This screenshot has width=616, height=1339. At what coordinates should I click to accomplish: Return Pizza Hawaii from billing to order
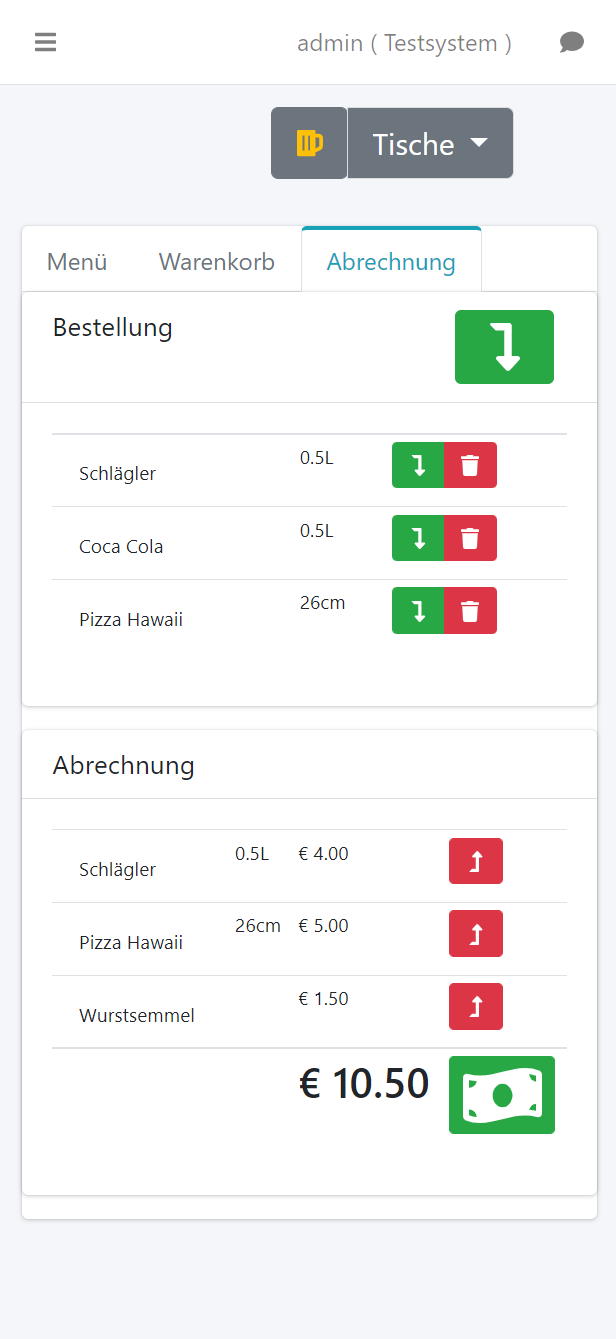point(476,934)
